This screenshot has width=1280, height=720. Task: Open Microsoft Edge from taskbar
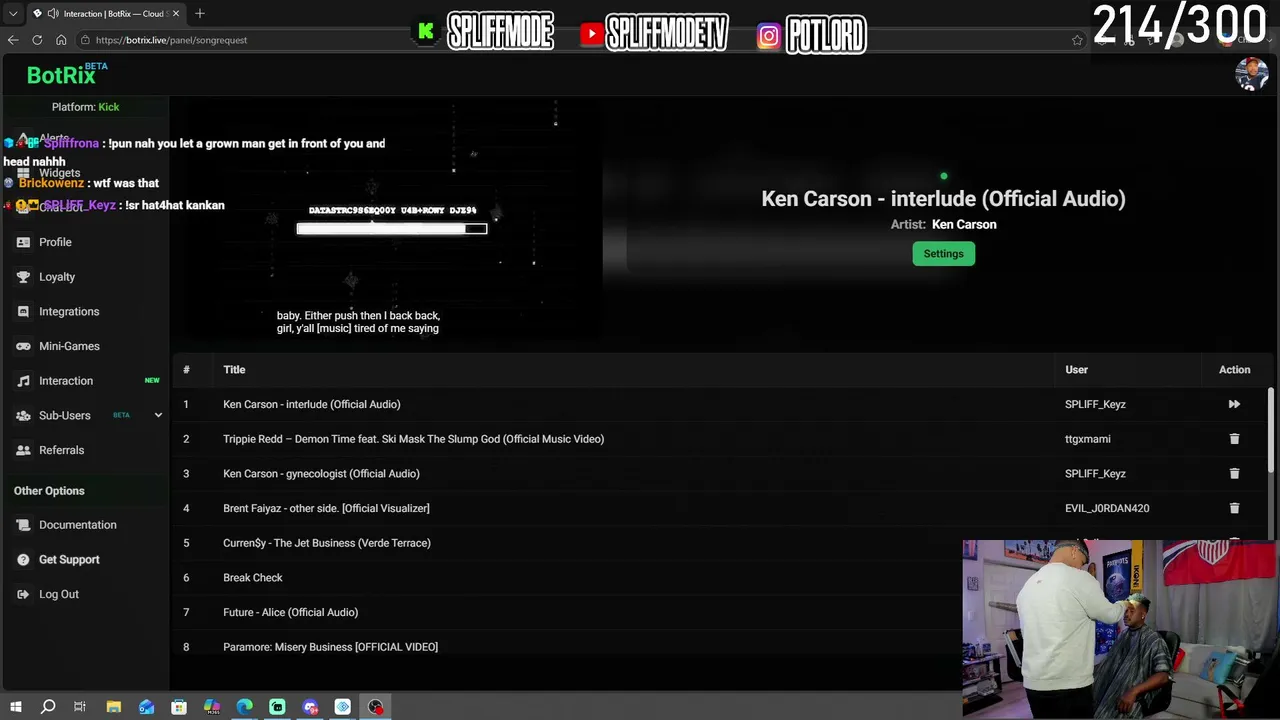pos(244,707)
